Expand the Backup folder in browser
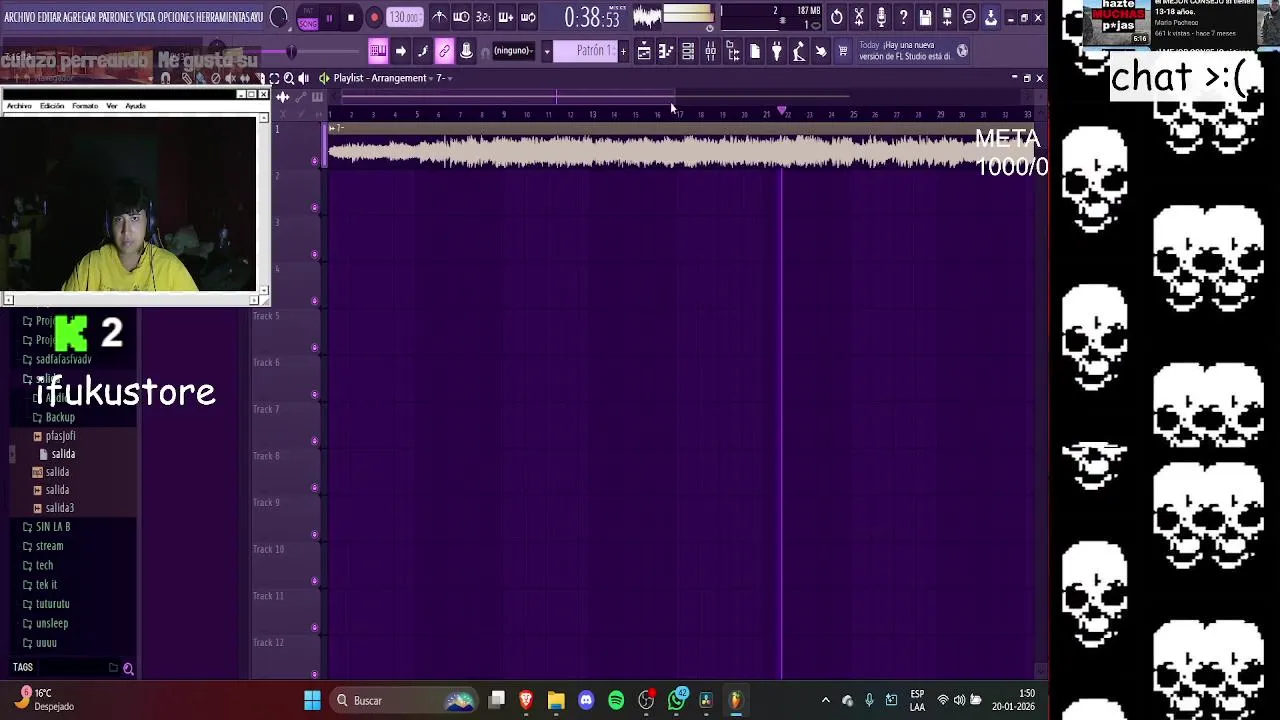 pyautogui.click(x=54, y=417)
